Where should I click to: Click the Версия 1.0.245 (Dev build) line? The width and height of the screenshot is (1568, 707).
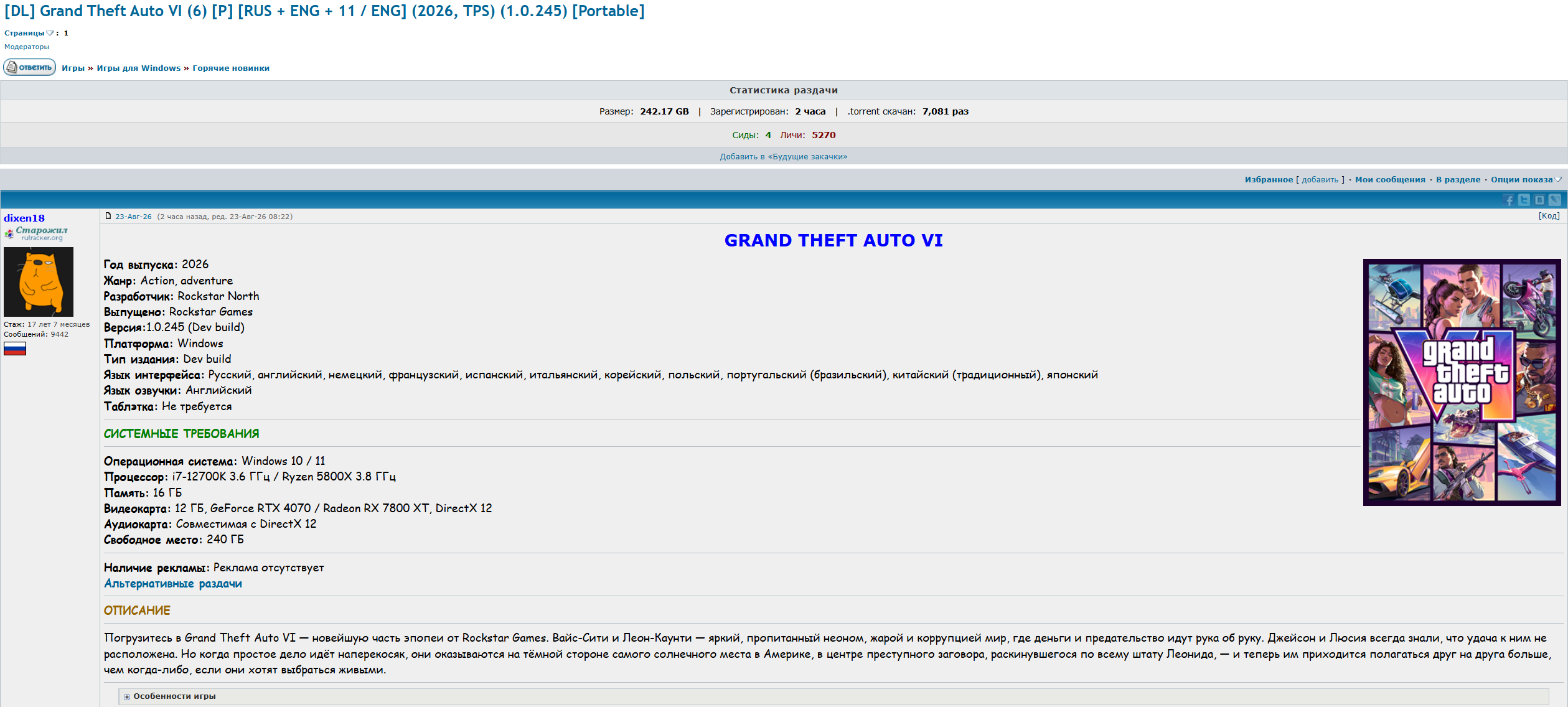[174, 327]
